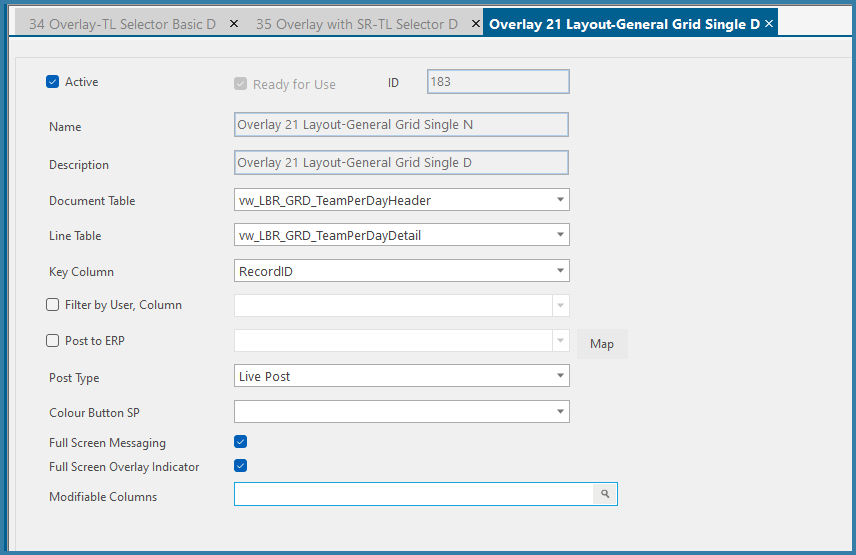
Task: Expand the Line Table dropdown arrow
Action: pyautogui.click(x=560, y=235)
